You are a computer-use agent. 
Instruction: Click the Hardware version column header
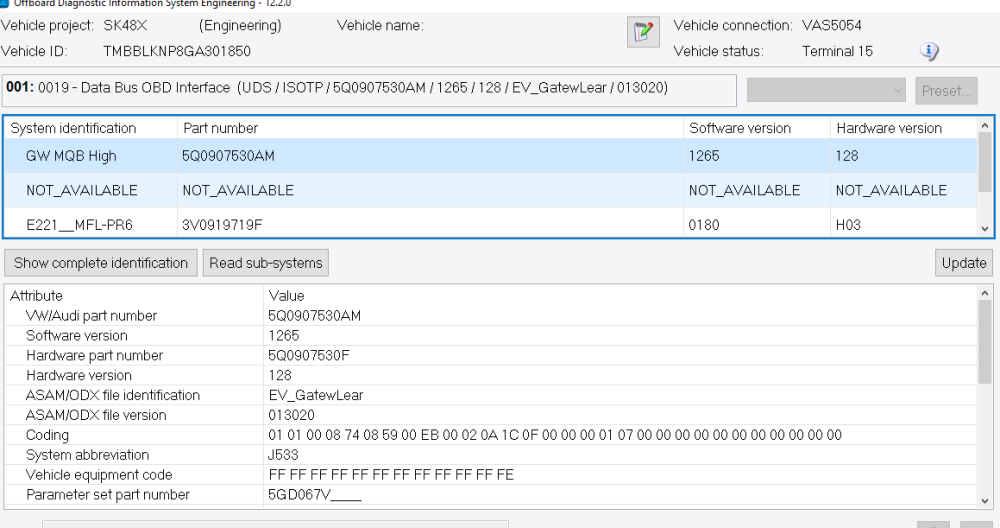904,128
